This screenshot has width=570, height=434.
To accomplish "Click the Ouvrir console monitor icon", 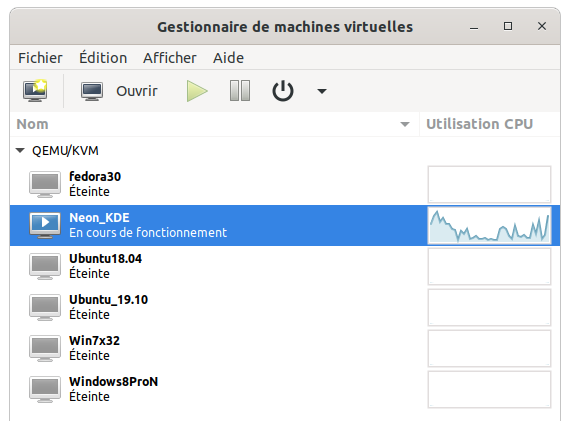I will (x=92, y=91).
